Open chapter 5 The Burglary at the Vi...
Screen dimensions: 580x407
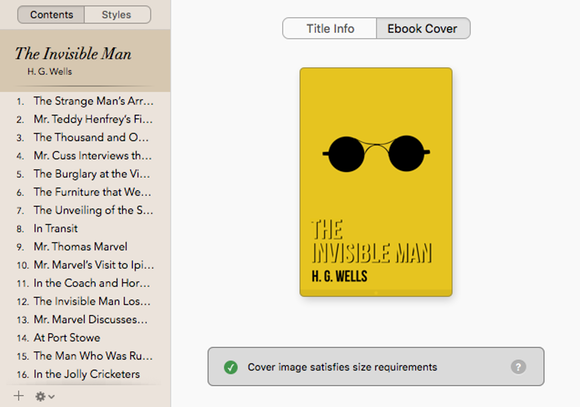[85, 174]
